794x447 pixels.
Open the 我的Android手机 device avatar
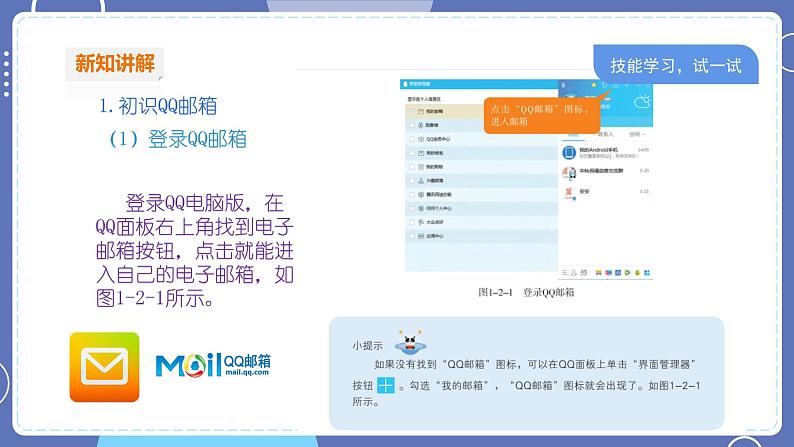pyautogui.click(x=569, y=153)
